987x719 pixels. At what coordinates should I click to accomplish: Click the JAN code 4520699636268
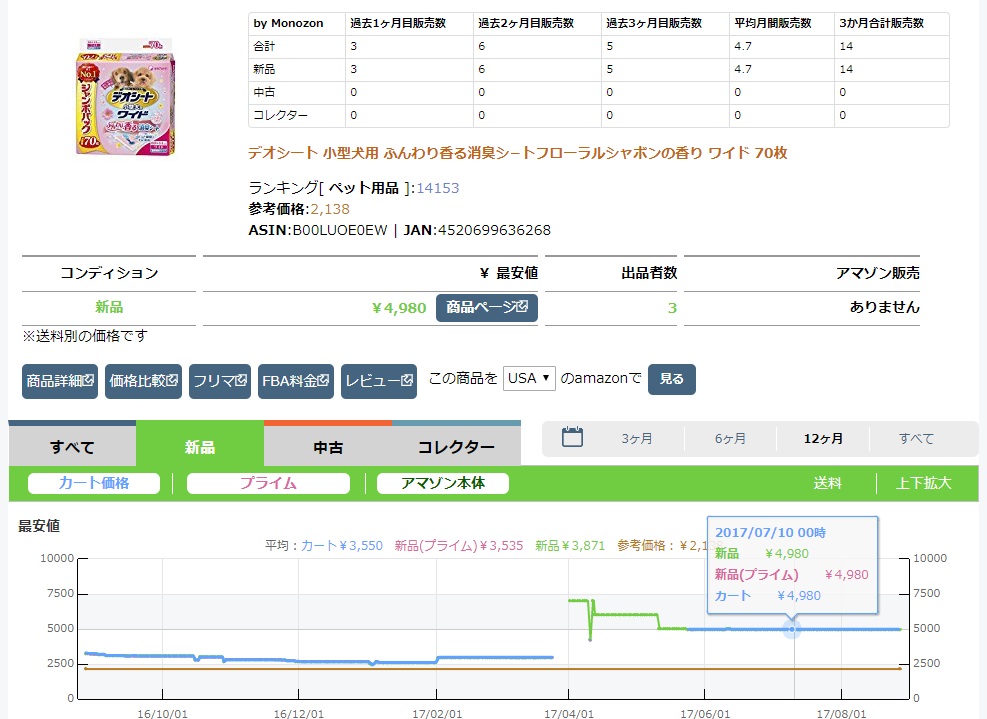[x=494, y=230]
